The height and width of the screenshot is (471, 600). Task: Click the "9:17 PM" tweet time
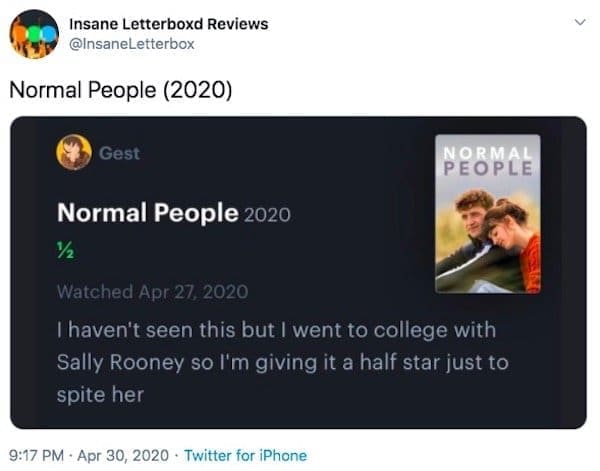pos(39,455)
